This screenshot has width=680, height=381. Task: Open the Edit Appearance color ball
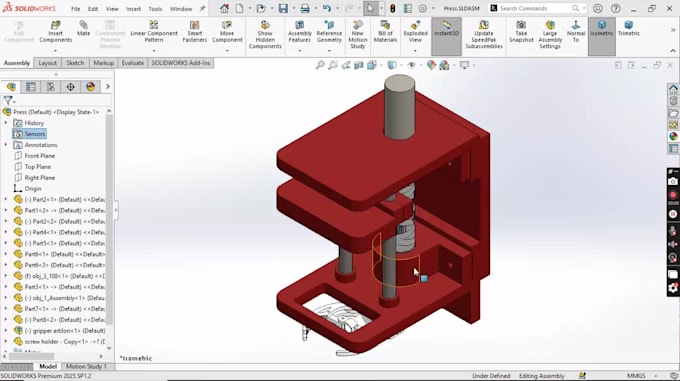[431, 65]
